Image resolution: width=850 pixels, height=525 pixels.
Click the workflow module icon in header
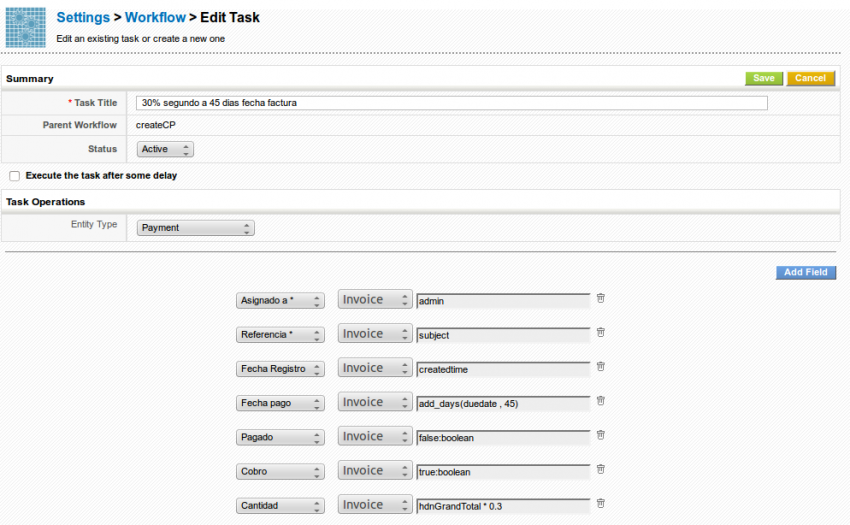pos(26,27)
